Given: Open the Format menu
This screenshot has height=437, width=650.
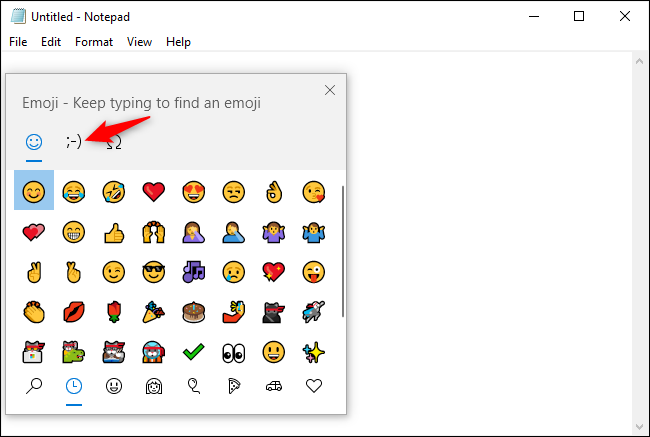Looking at the screenshot, I should [94, 42].
